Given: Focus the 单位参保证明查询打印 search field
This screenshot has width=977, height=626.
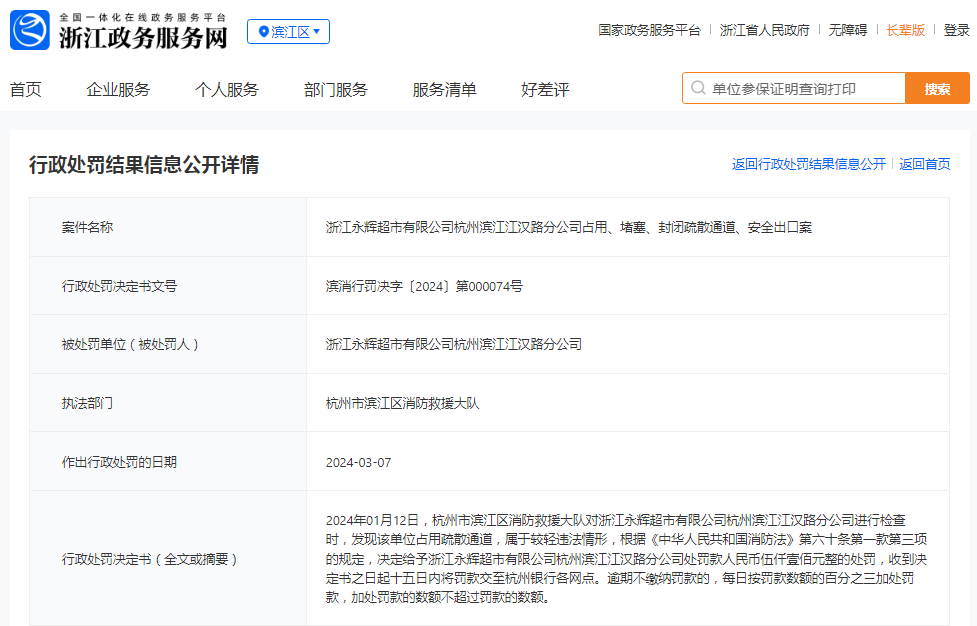Looking at the screenshot, I should click(x=794, y=88).
